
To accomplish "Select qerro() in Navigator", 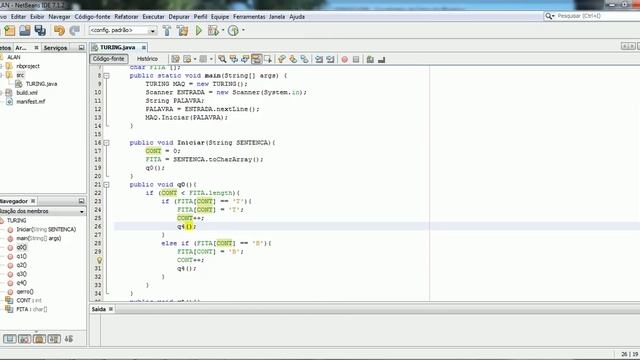I will [25, 291].
